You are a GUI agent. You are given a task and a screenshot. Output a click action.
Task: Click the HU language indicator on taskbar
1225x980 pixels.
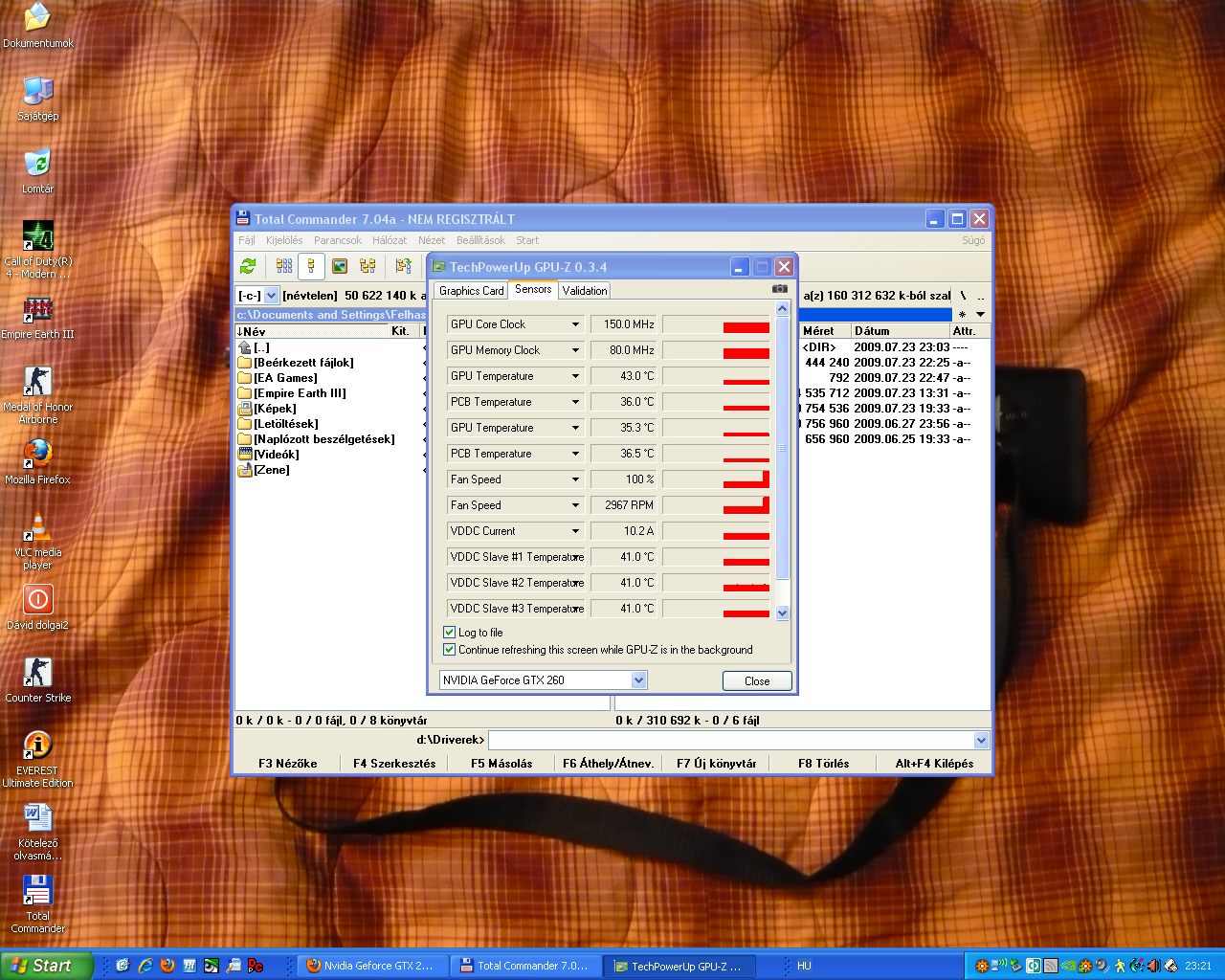[x=804, y=966]
